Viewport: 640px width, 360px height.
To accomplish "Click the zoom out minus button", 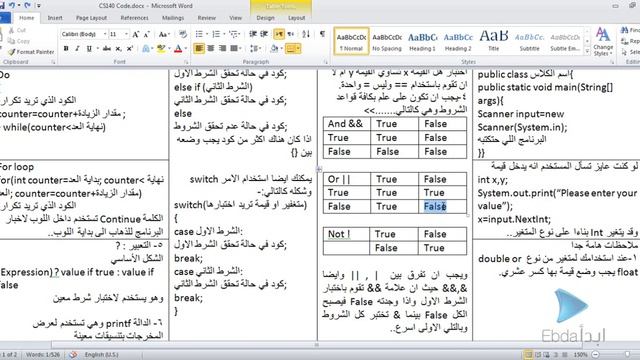I will (x=595, y=355).
